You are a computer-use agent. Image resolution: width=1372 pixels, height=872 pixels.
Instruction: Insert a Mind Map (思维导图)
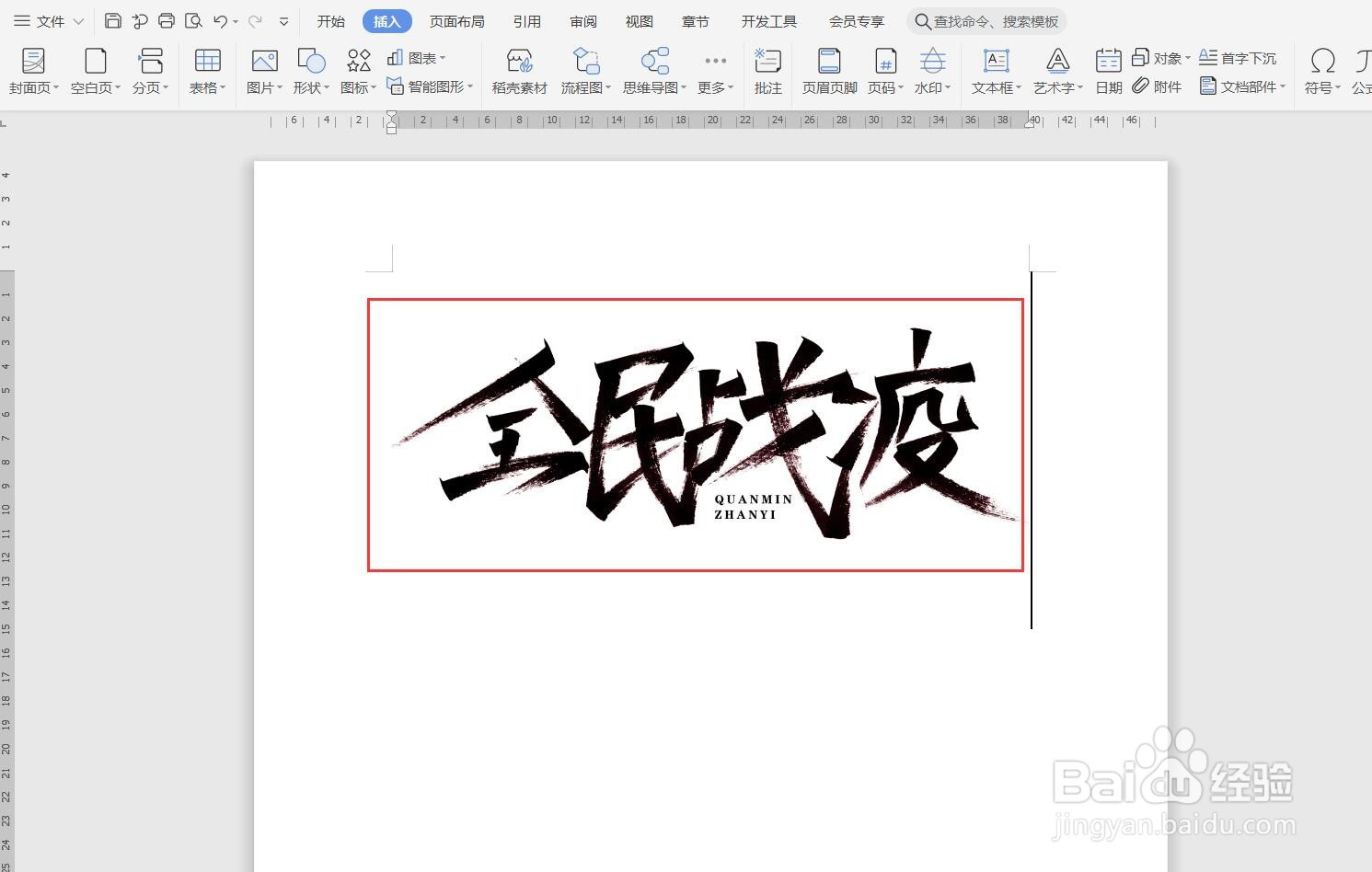point(655,72)
